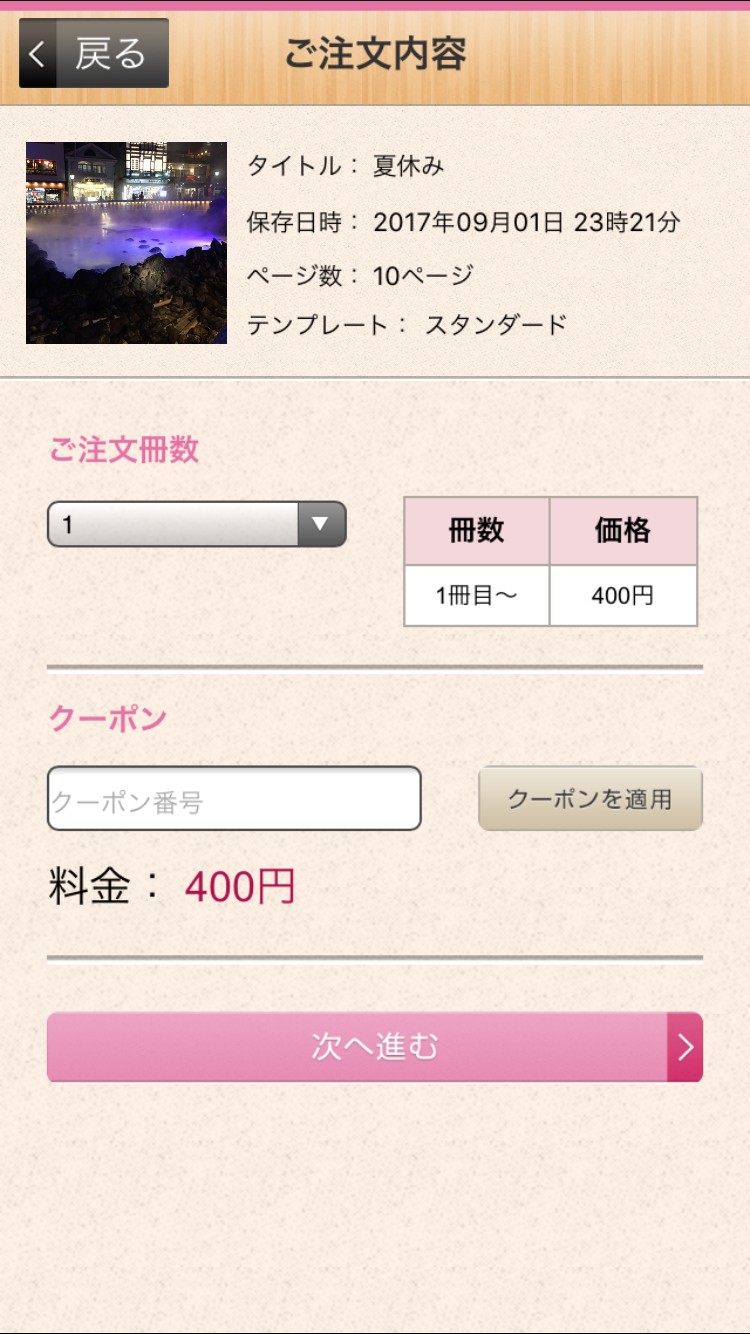Click the ご注文内容 header title
Image resolution: width=750 pixels, height=1334 pixels.
[x=375, y=54]
